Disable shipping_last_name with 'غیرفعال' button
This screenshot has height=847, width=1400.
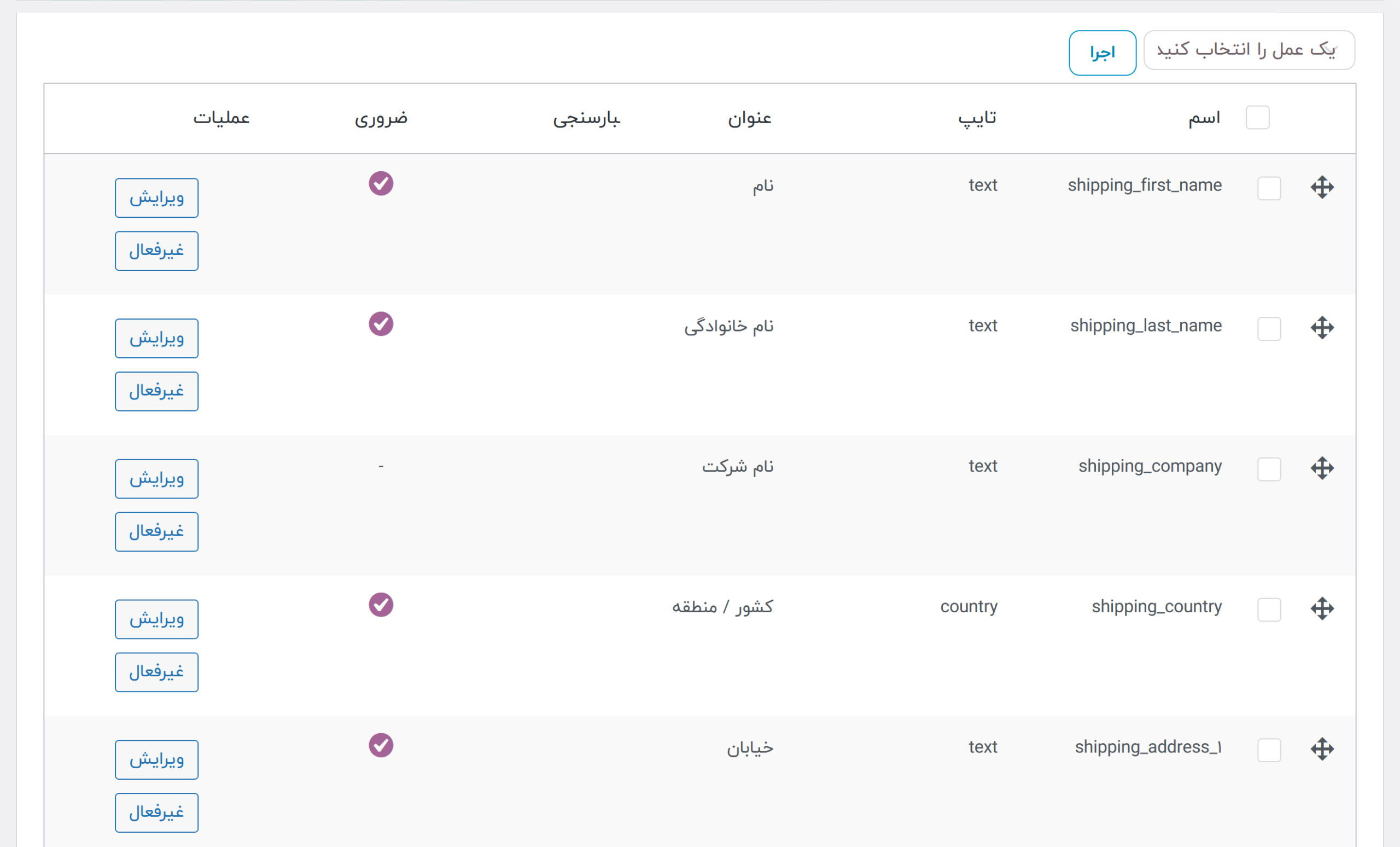157,391
